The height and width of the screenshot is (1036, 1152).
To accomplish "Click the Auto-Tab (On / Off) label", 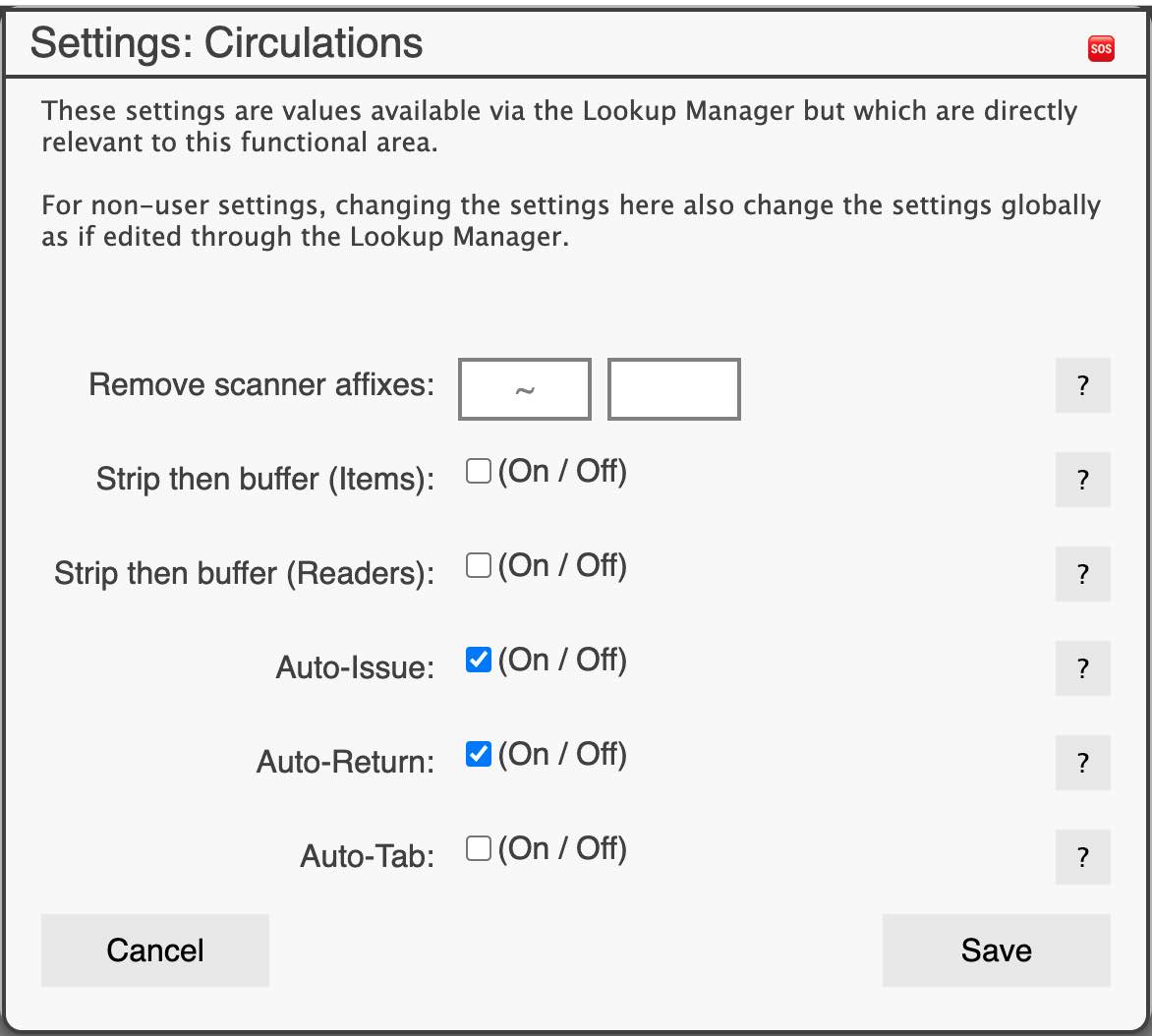I will pos(562,848).
